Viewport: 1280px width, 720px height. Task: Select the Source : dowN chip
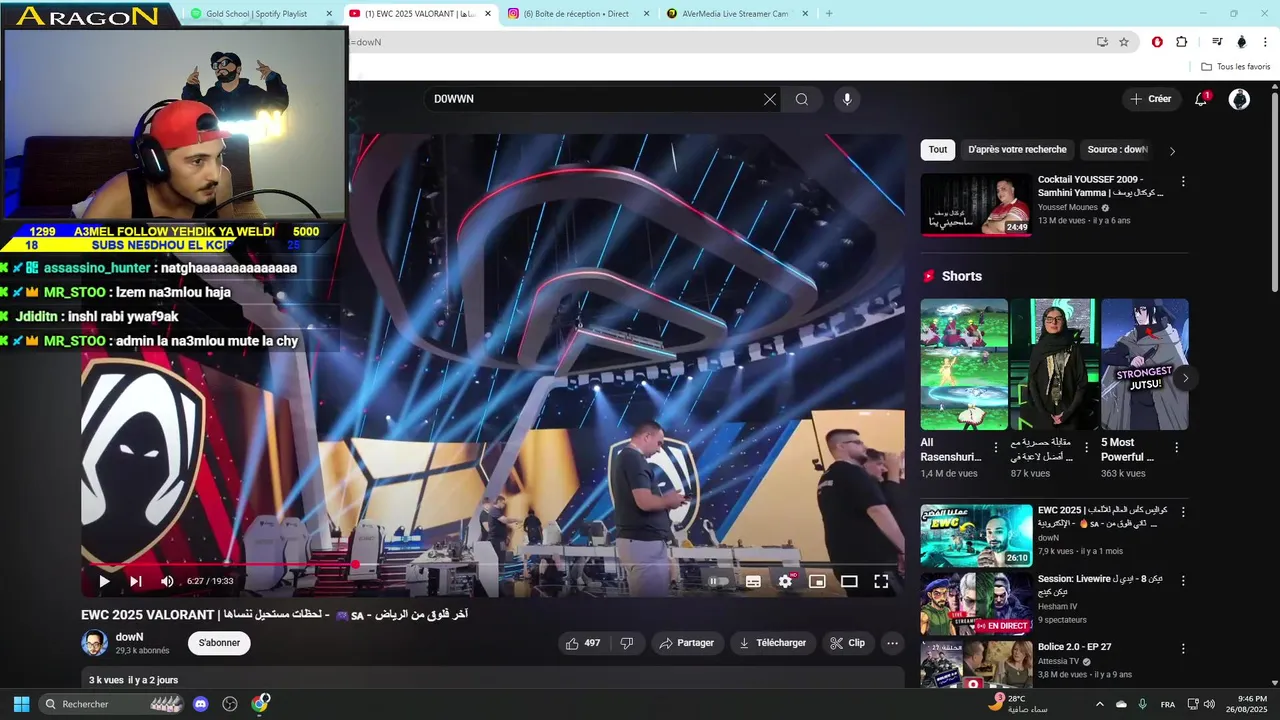click(x=1117, y=150)
